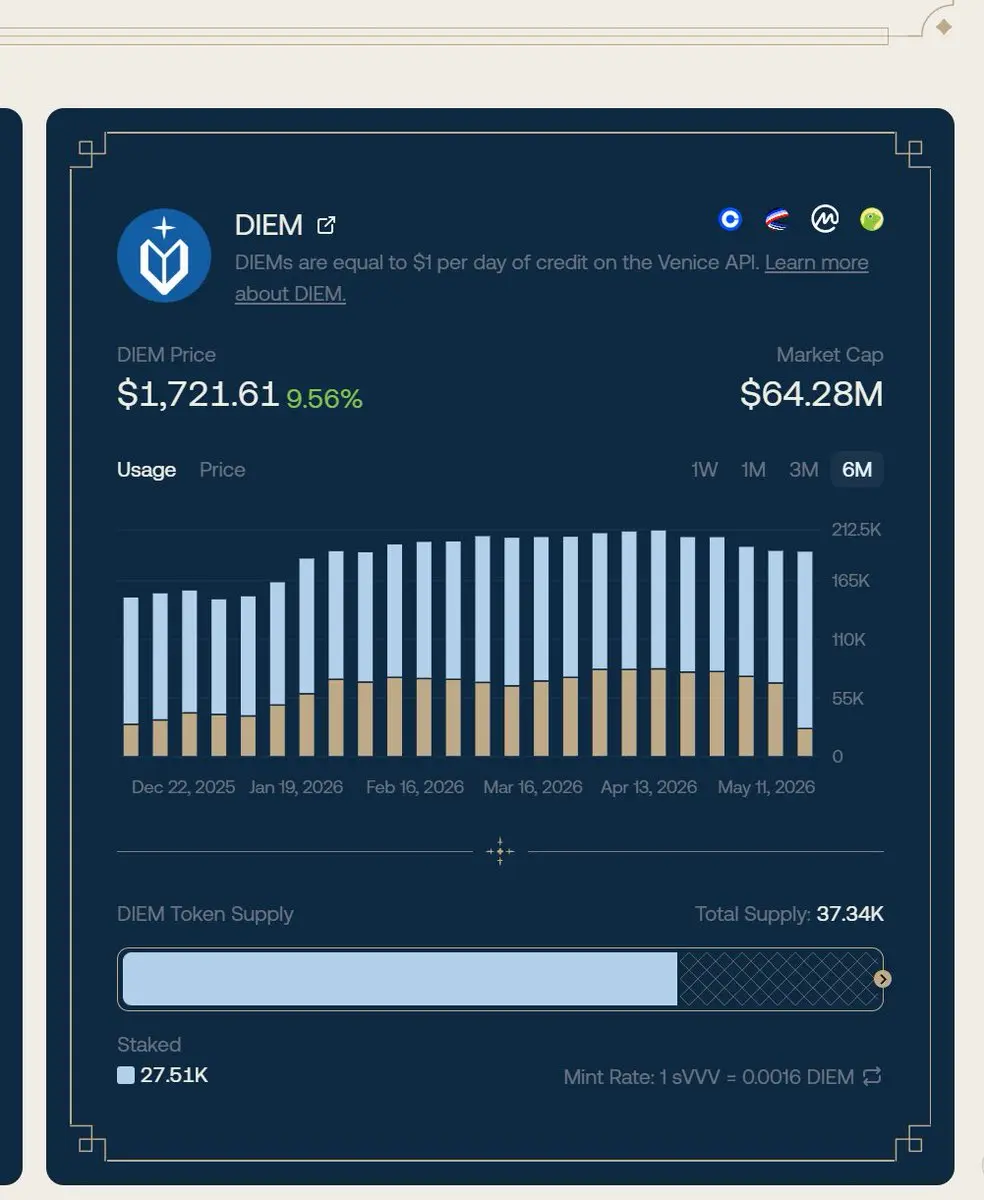
Task: Open the external link icon next to DIEM
Action: point(326,225)
